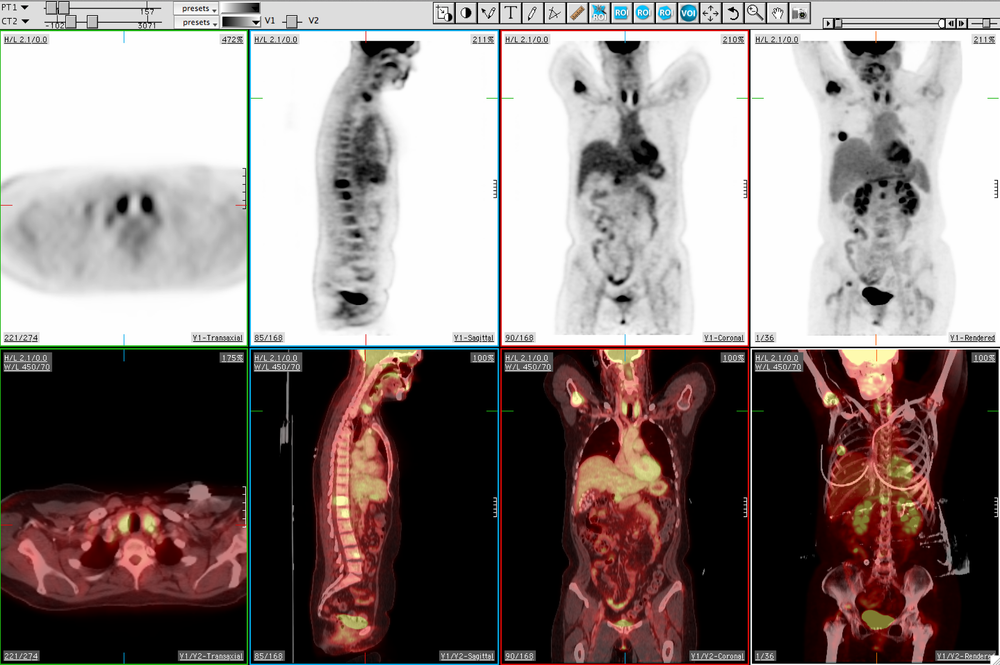Screen dimensions: 1000x665
Task: Click the Y1-Sagittal view label
Action: coord(475,338)
